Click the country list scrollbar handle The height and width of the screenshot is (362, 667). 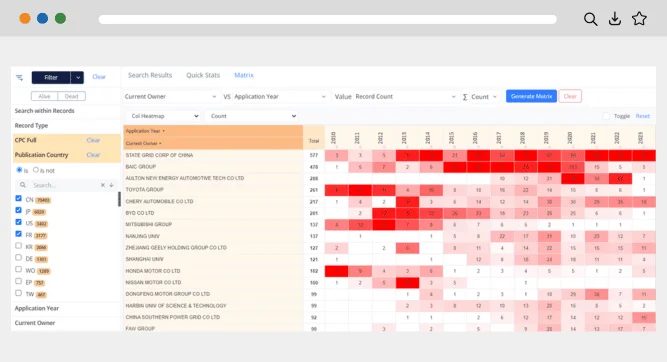point(119,199)
